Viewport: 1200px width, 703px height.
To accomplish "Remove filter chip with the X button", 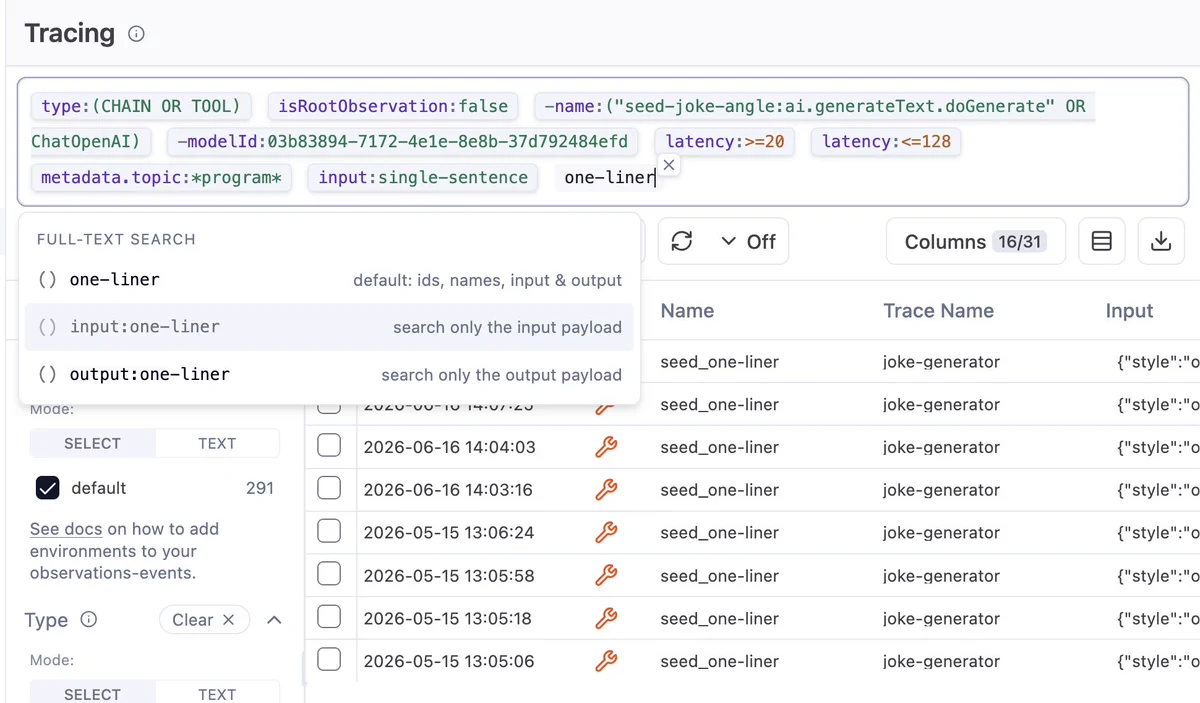I will pyautogui.click(x=669, y=165).
